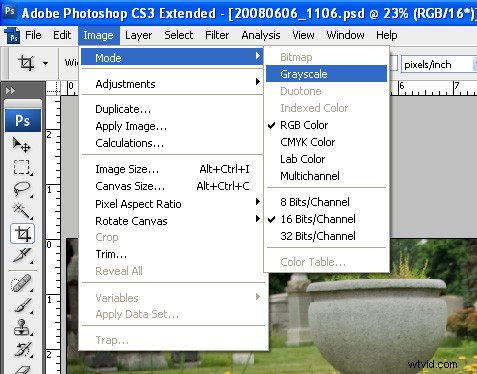Click the horizontal ruler at mark 6
This screenshot has width=477, height=374.
[401, 87]
